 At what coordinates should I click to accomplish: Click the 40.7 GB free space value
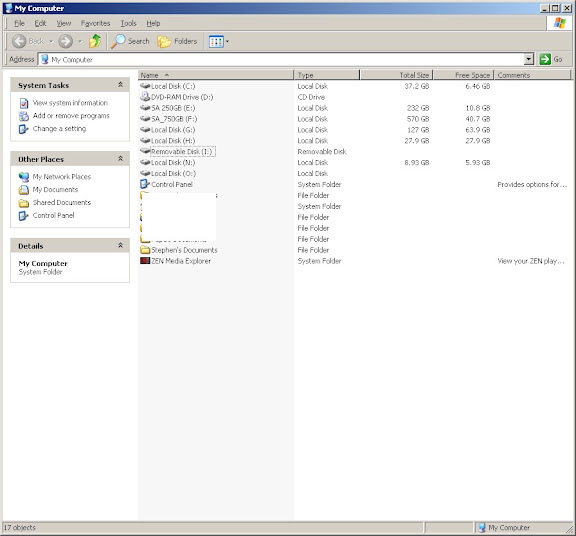click(x=478, y=119)
